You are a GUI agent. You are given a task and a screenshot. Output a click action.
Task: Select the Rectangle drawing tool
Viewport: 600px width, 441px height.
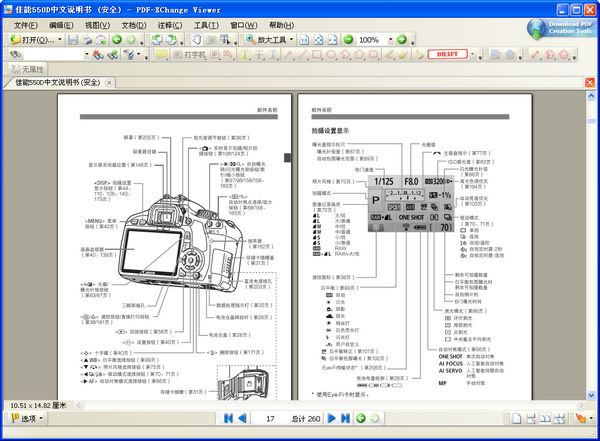316,55
